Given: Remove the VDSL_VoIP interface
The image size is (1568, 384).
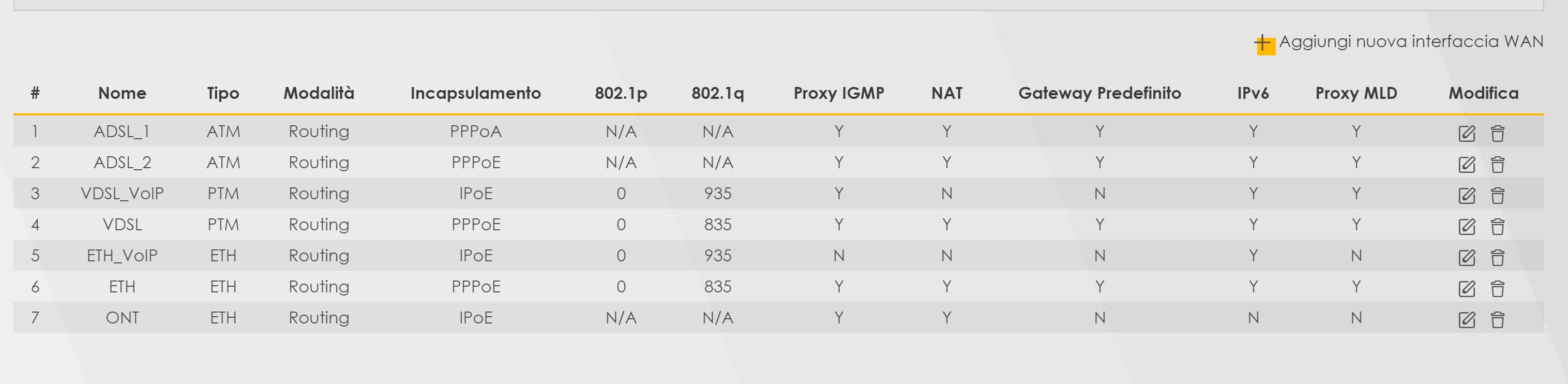Looking at the screenshot, I should click(1497, 196).
